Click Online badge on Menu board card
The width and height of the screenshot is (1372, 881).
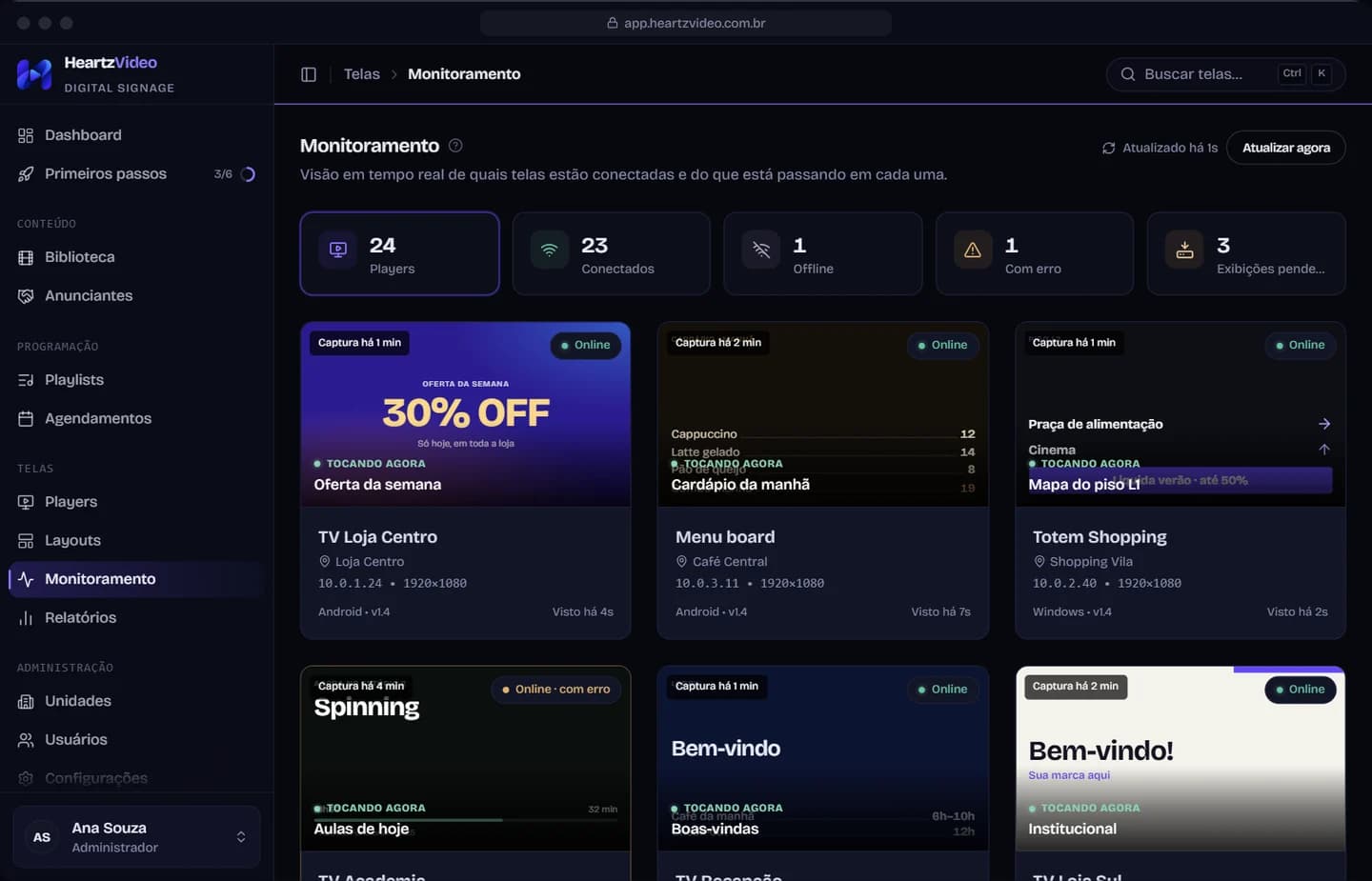(942, 345)
